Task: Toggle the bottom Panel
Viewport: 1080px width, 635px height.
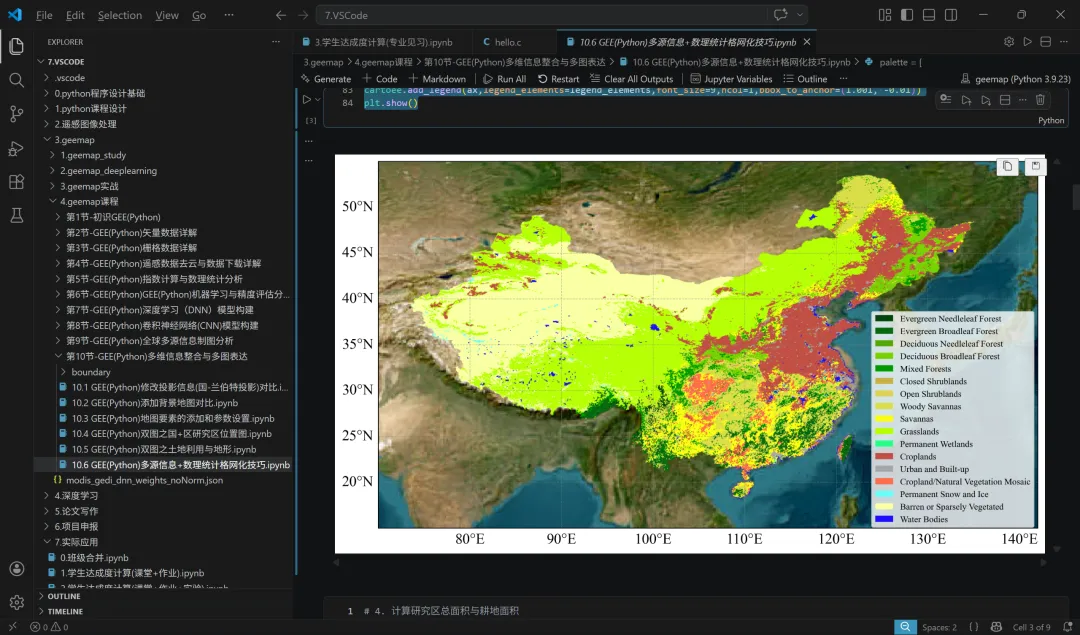Action: coord(929,14)
